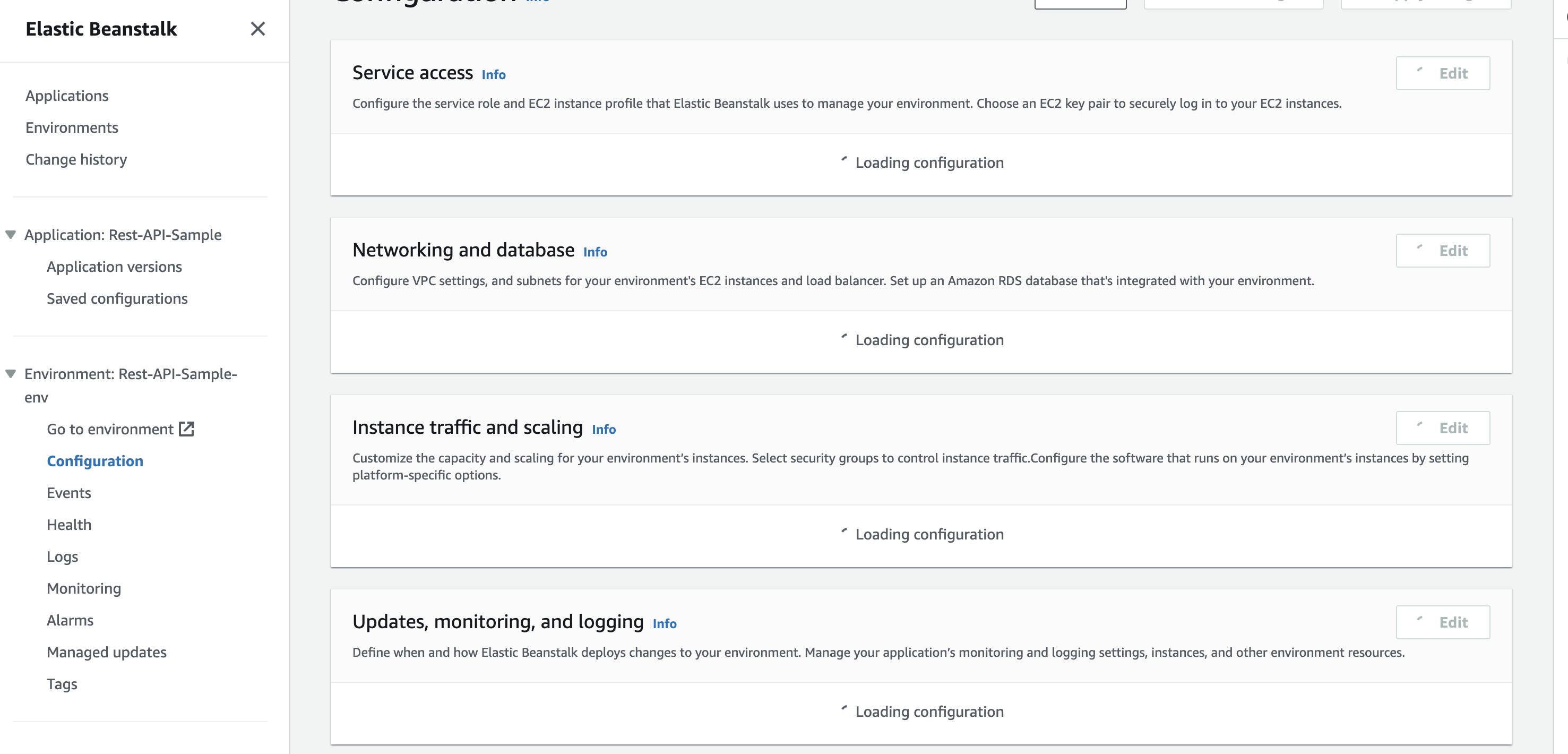Collapse the Environment: Rest-API-Sample-env section
The image size is (1568, 754).
pos(10,374)
